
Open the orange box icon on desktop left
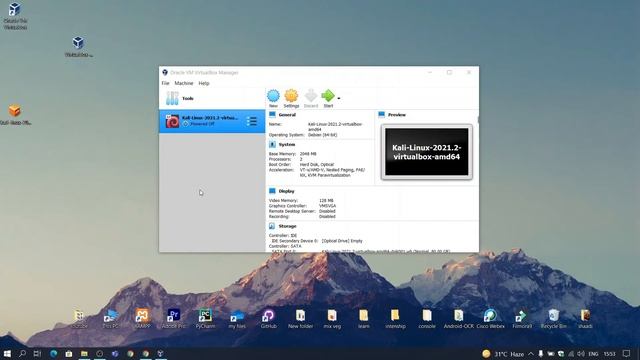click(15, 115)
